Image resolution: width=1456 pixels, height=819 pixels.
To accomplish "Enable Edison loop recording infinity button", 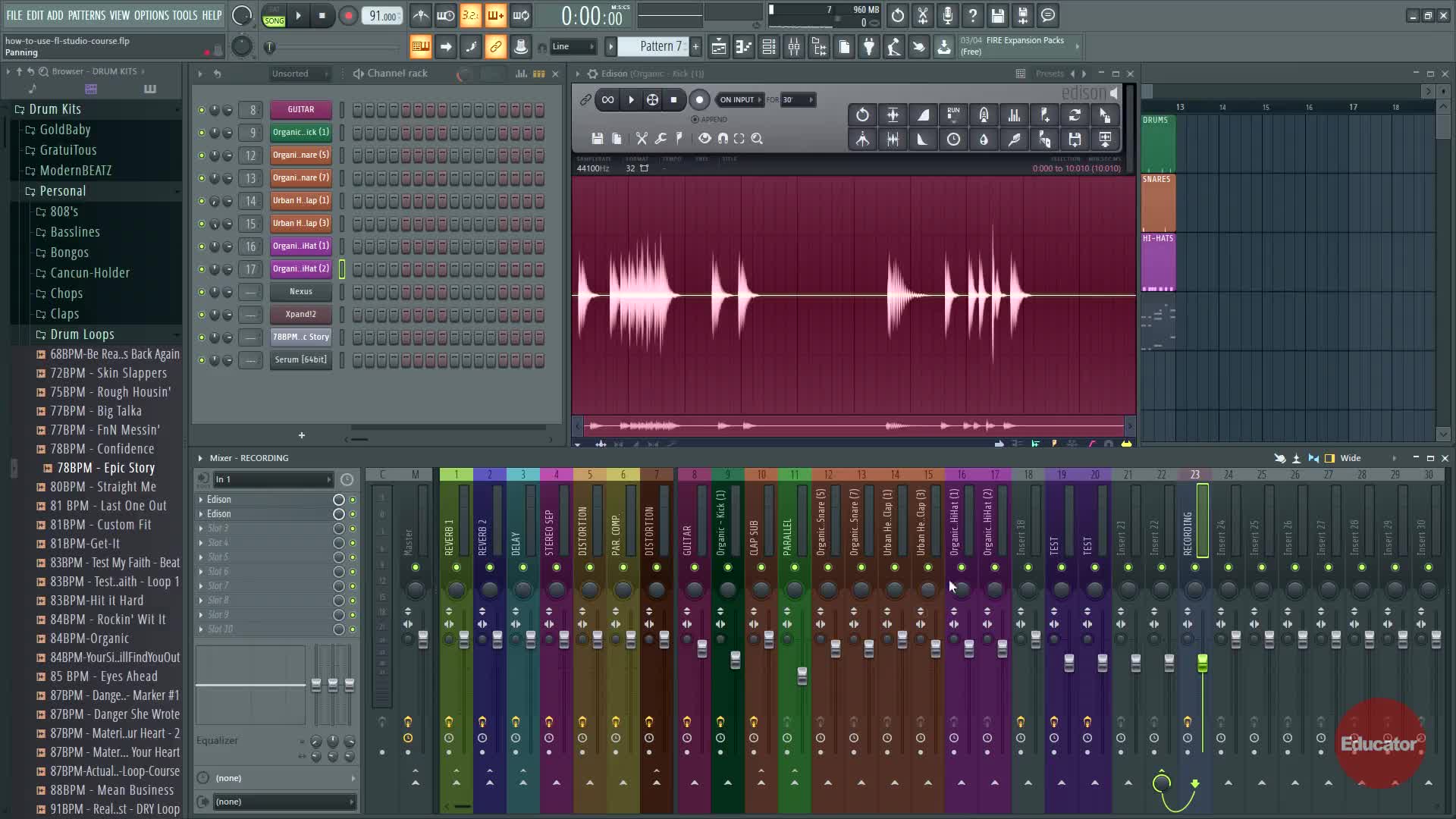I will point(607,99).
